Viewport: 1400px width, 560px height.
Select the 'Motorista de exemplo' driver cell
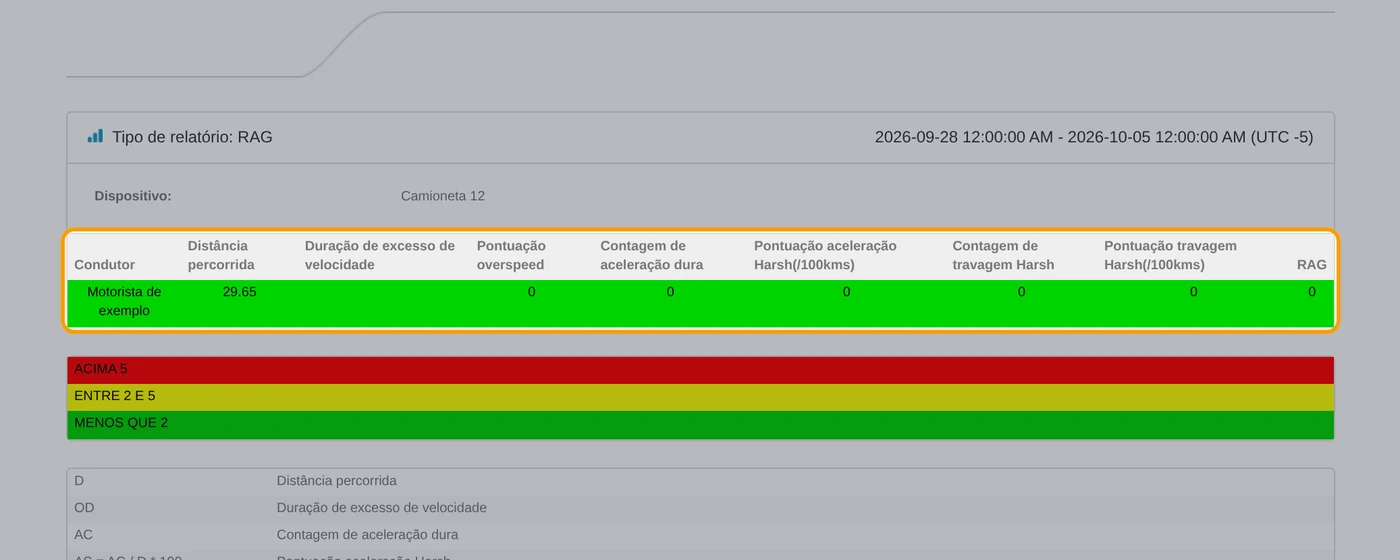point(124,301)
